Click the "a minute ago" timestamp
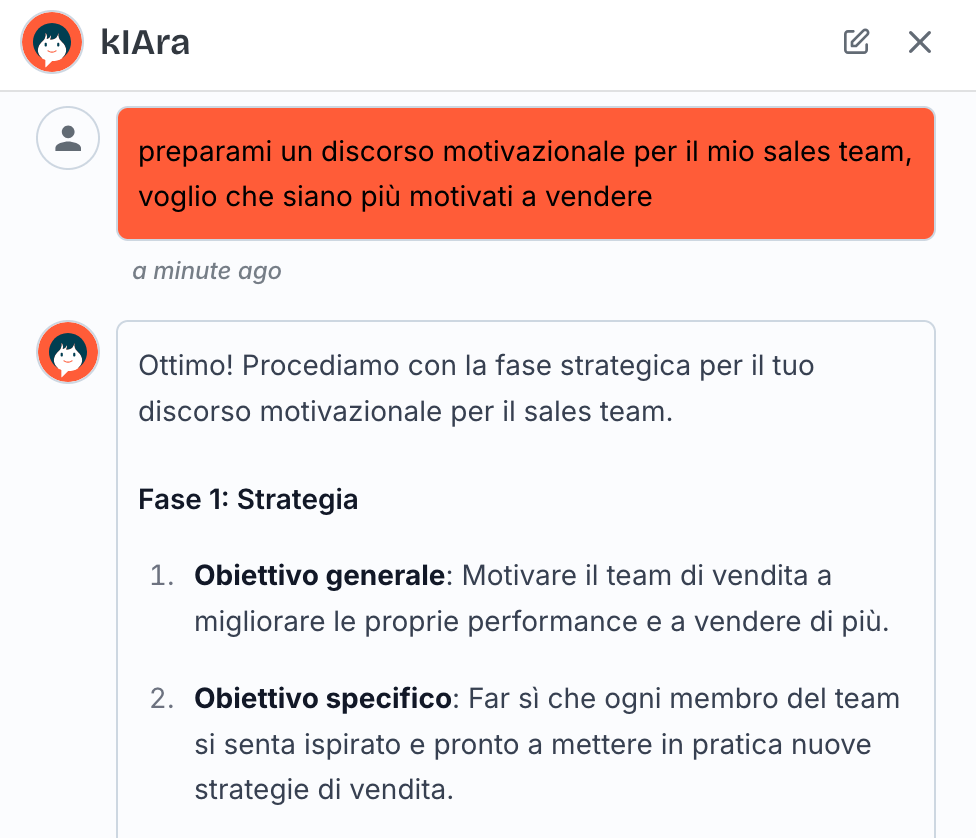Image resolution: width=976 pixels, height=838 pixels. tap(207, 271)
